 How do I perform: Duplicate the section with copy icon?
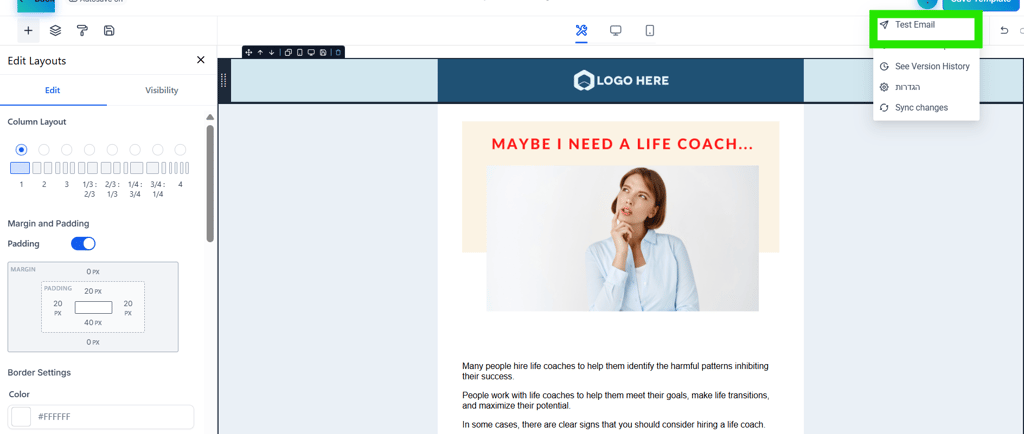point(288,52)
